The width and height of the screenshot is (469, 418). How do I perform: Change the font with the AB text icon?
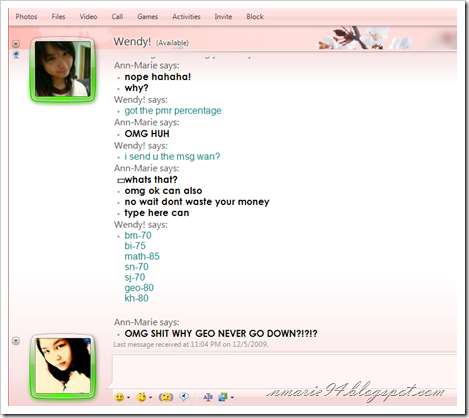(x=208, y=397)
